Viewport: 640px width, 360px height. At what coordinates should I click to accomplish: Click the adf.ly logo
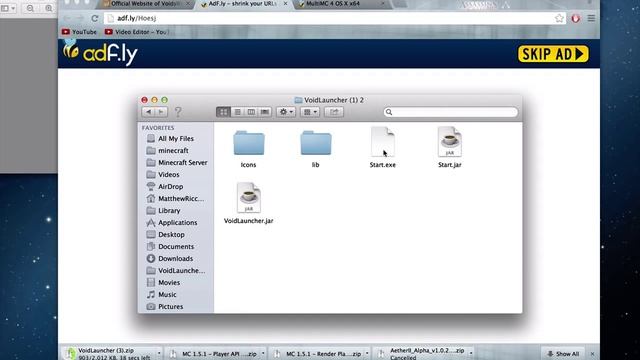click(100, 53)
